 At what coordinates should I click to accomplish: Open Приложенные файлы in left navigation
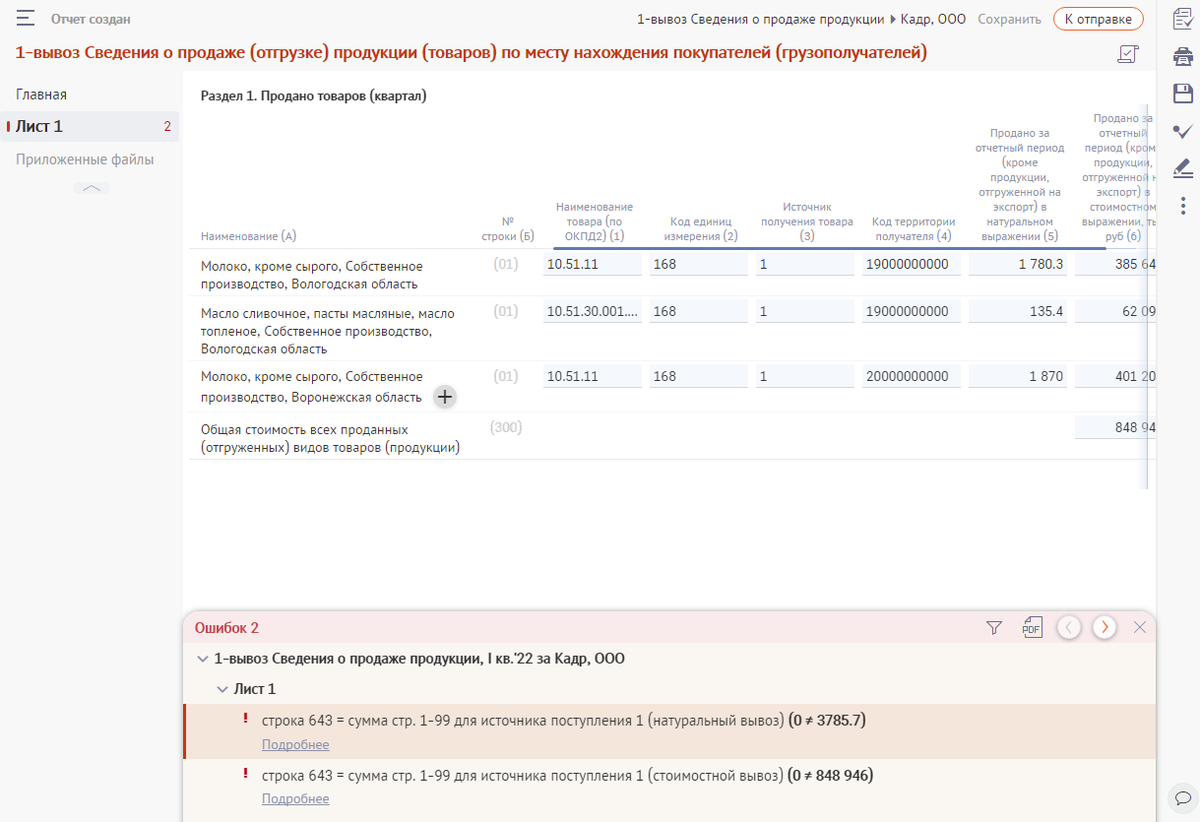pyautogui.click(x=85, y=160)
